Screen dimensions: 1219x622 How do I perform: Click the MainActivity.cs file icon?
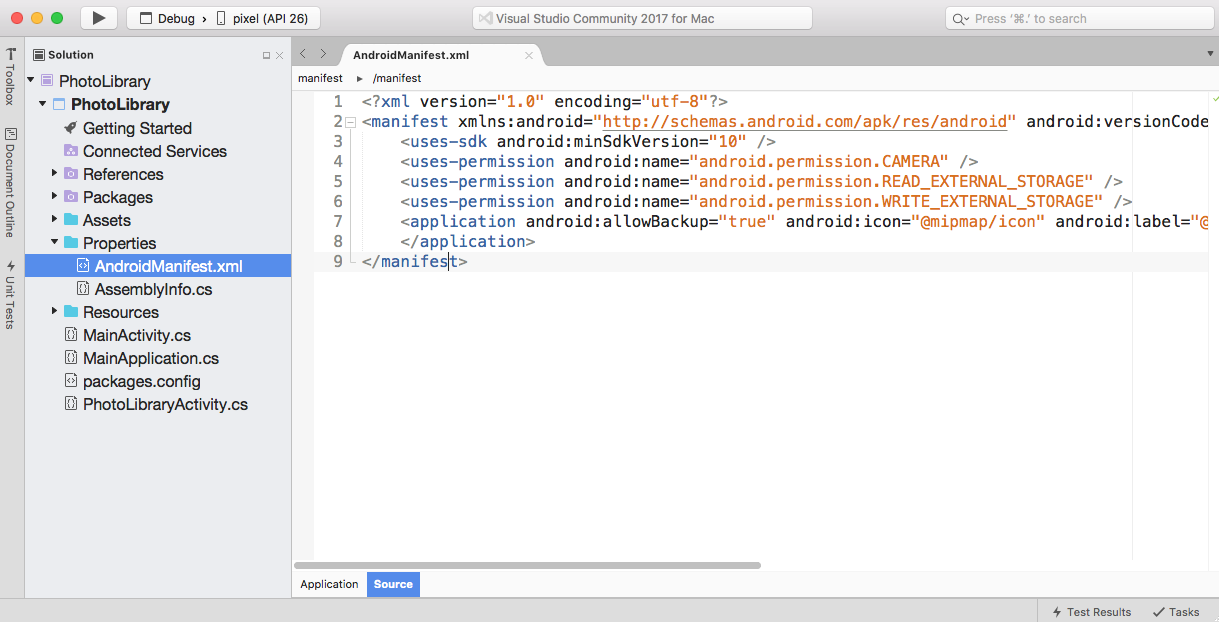coord(70,335)
